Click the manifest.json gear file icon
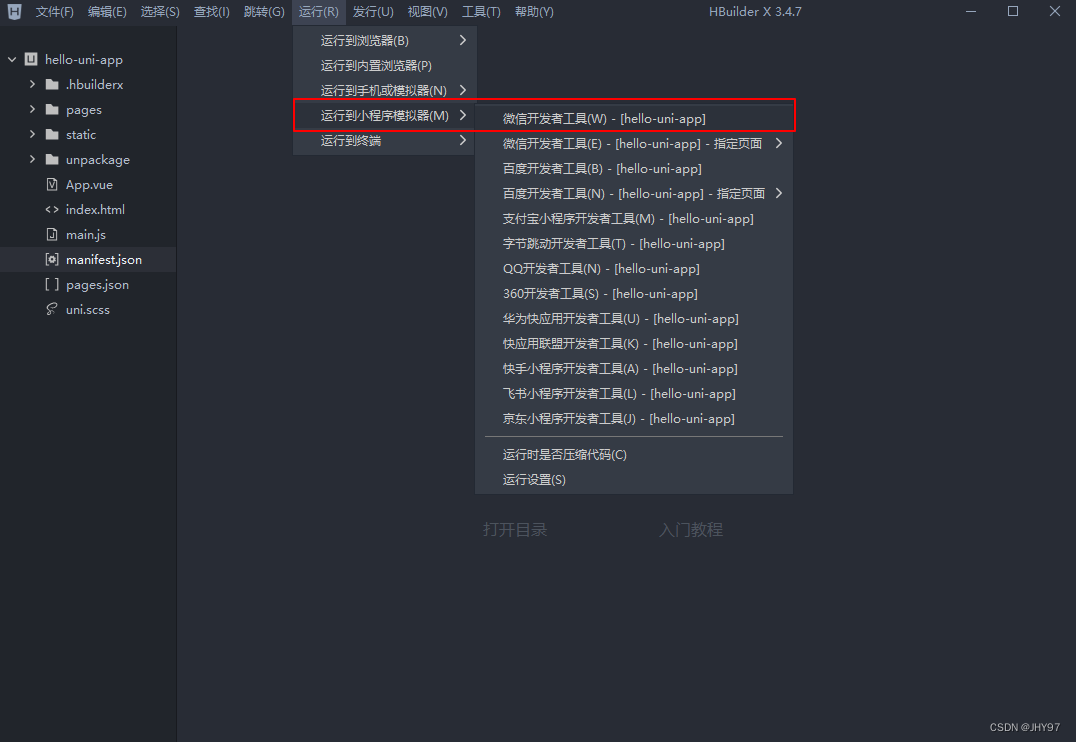Viewport: 1076px width, 742px height. tap(52, 259)
